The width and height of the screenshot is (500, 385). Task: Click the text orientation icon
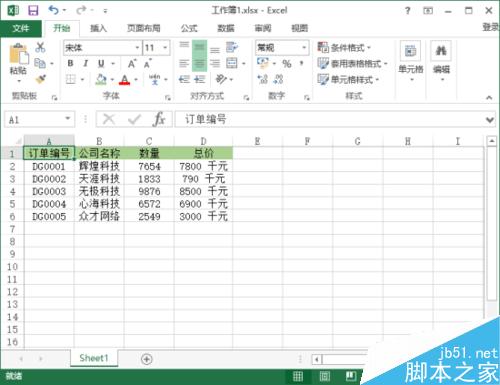(221, 79)
